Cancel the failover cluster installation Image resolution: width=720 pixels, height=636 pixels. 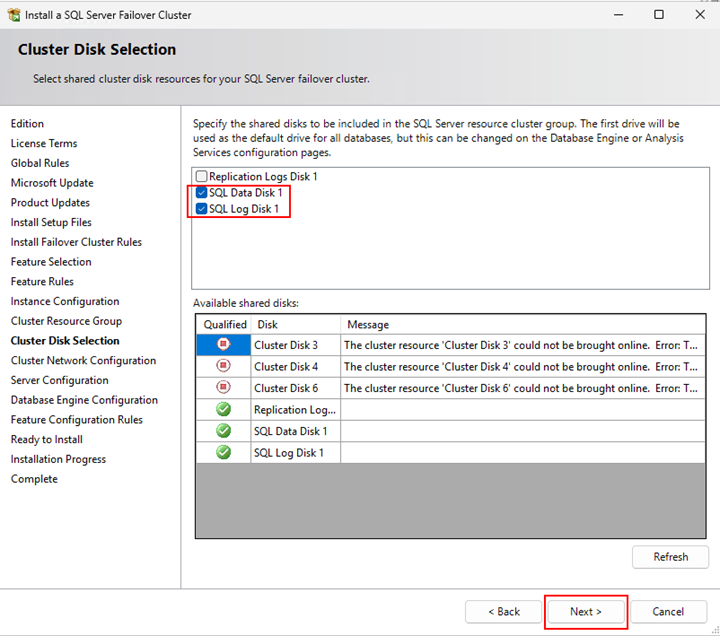point(668,612)
